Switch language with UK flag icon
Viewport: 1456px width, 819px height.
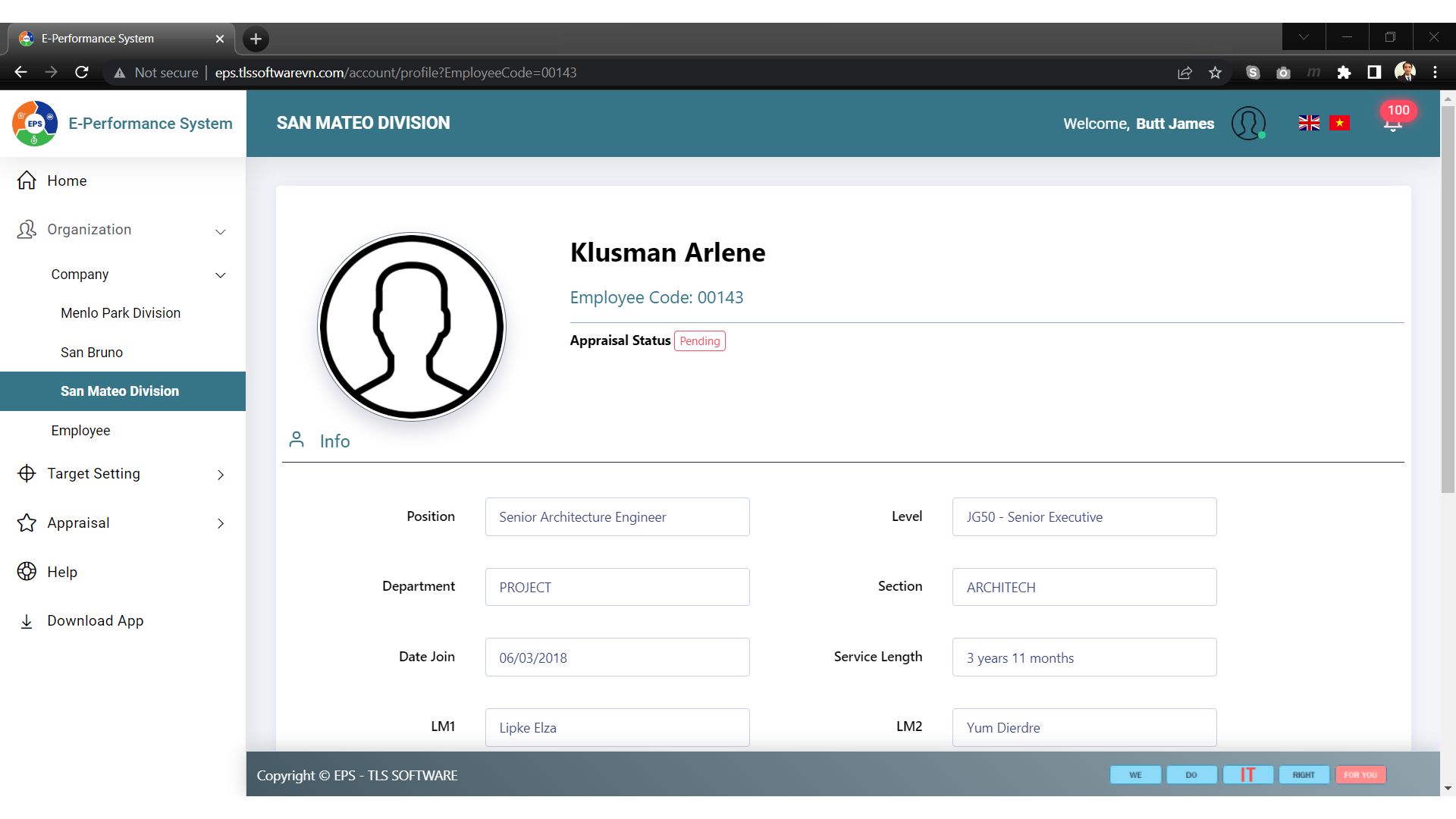point(1308,123)
